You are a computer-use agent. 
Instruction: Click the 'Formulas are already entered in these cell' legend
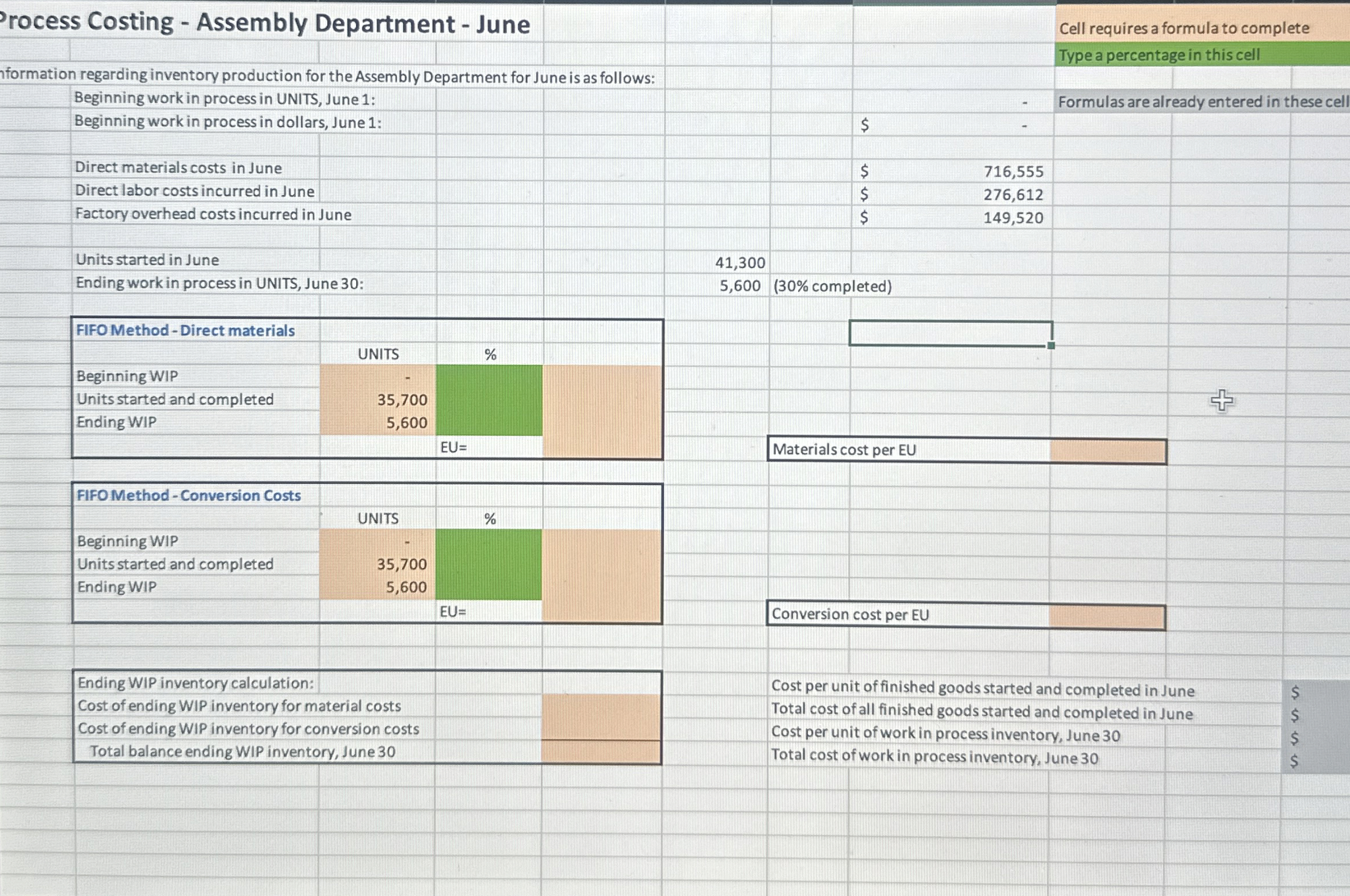pos(1203,102)
